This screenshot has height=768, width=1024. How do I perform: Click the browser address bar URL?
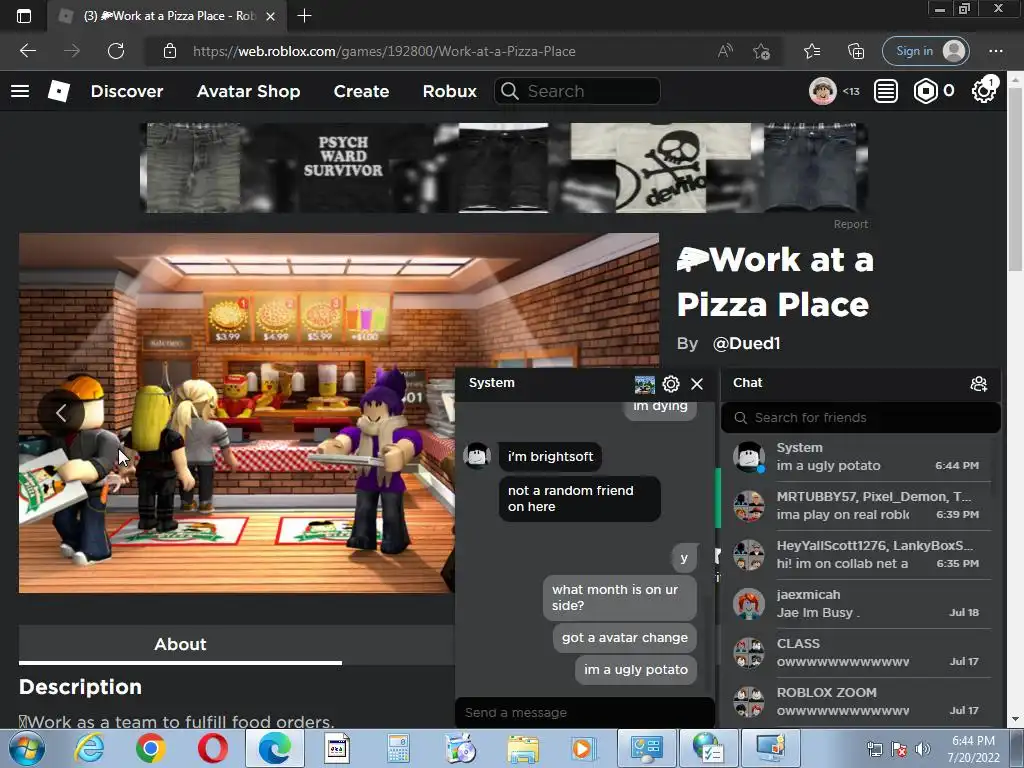(384, 51)
